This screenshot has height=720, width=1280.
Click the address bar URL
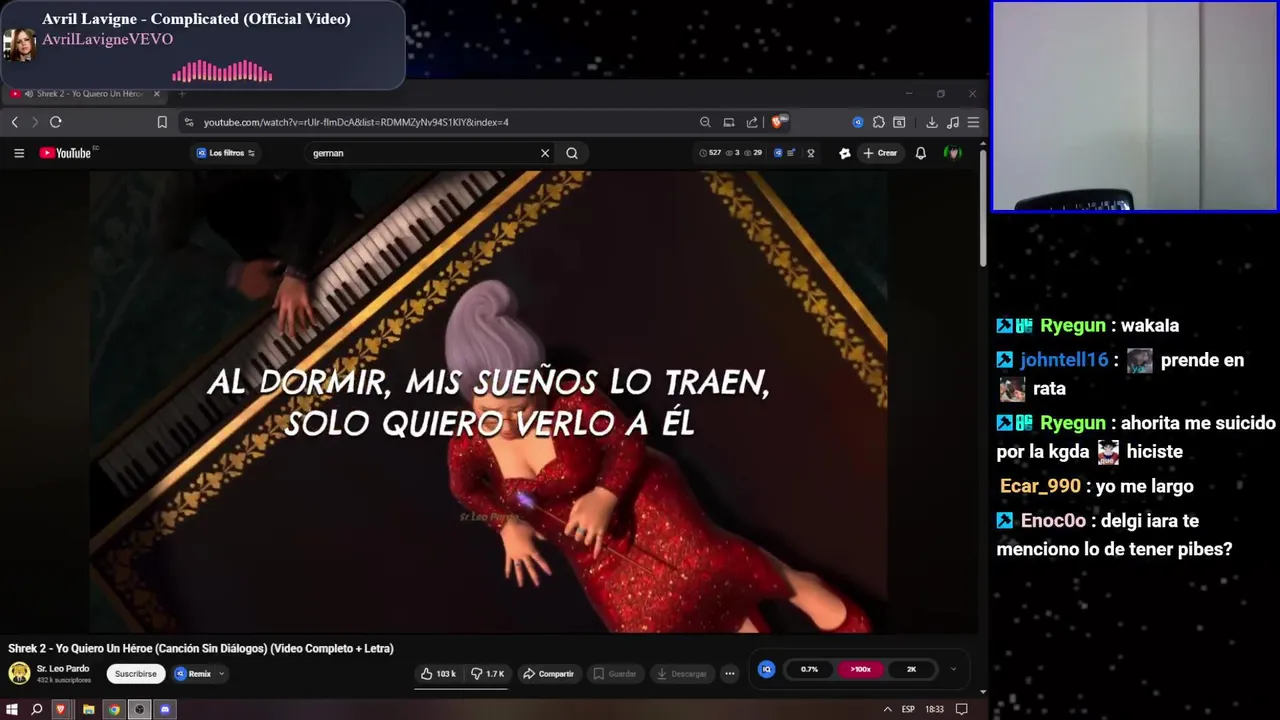tap(356, 122)
